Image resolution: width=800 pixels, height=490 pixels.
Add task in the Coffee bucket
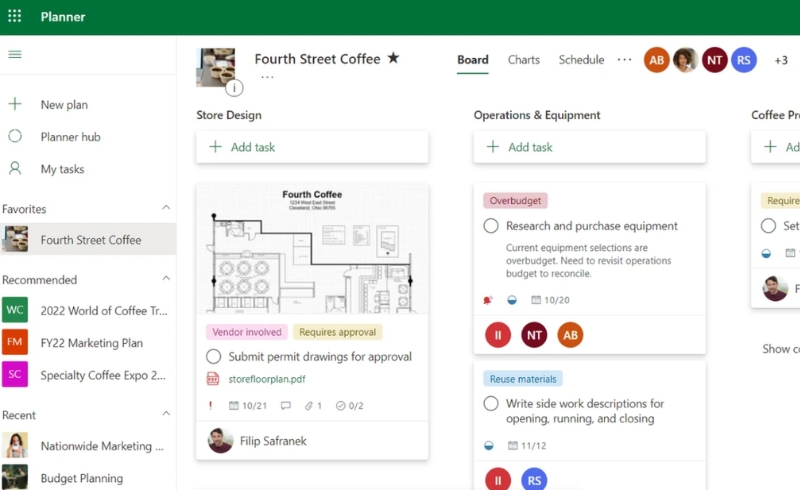(776, 147)
